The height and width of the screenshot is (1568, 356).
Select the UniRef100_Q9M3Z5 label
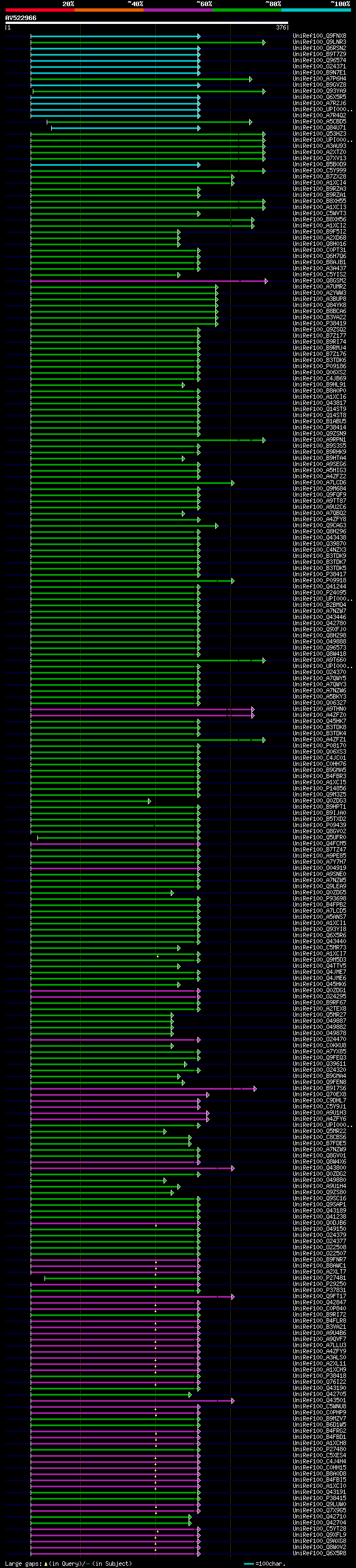pyautogui.click(x=319, y=794)
